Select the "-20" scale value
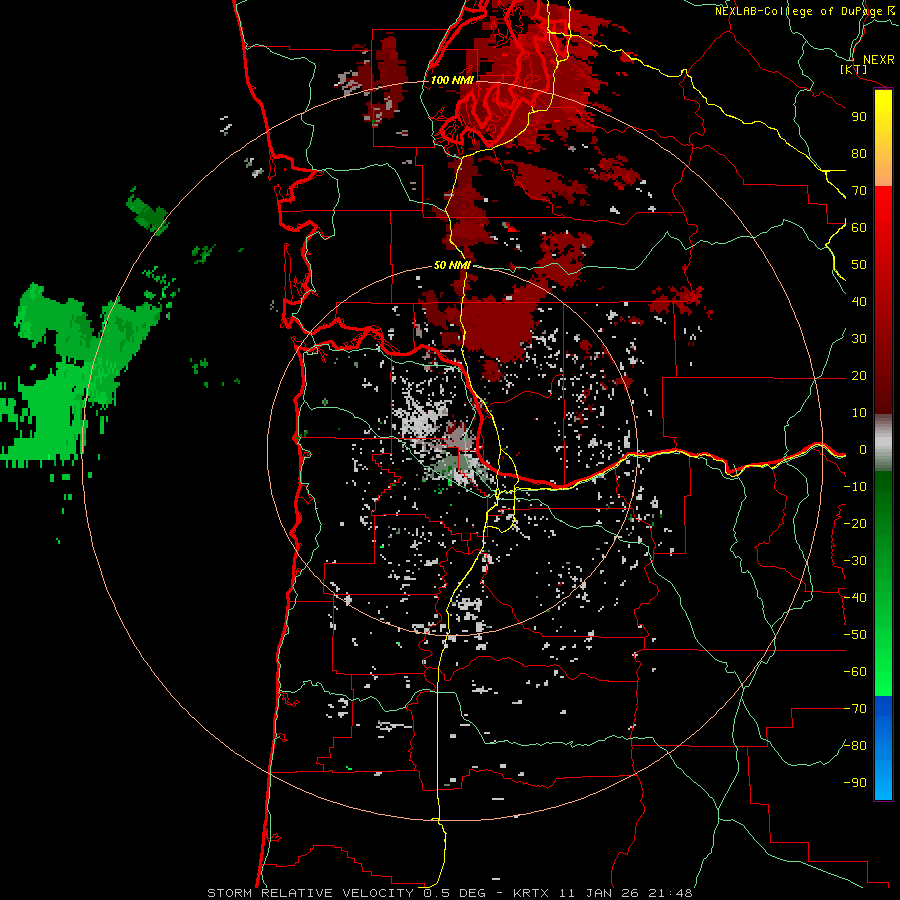Image resolution: width=900 pixels, height=900 pixels. pyautogui.click(x=855, y=524)
